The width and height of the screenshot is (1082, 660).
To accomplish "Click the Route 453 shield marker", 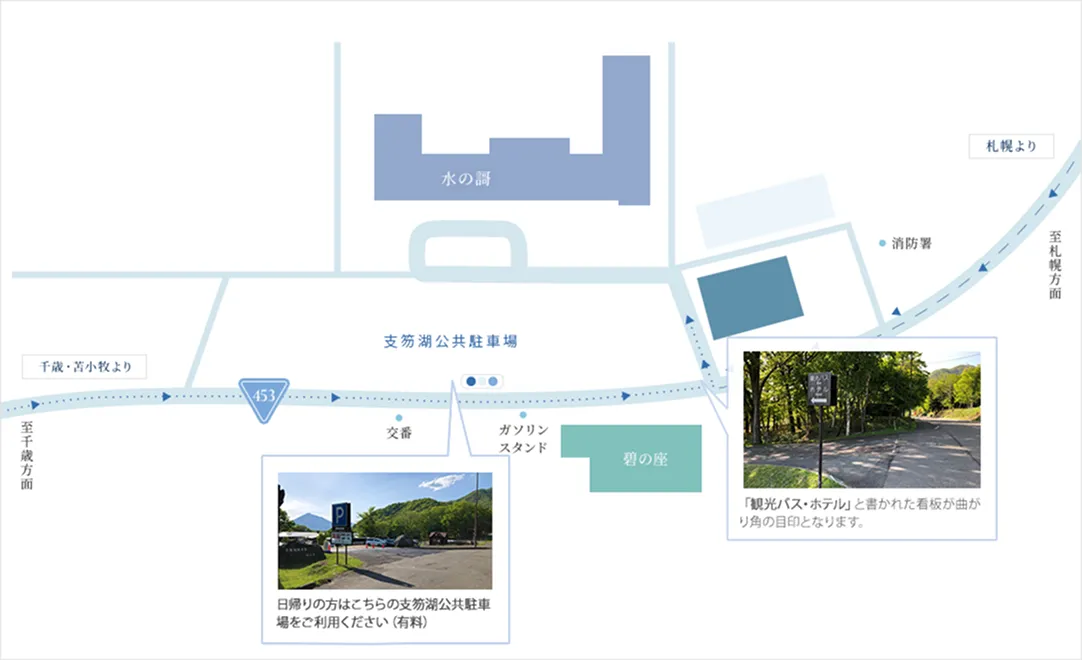I will (264, 399).
